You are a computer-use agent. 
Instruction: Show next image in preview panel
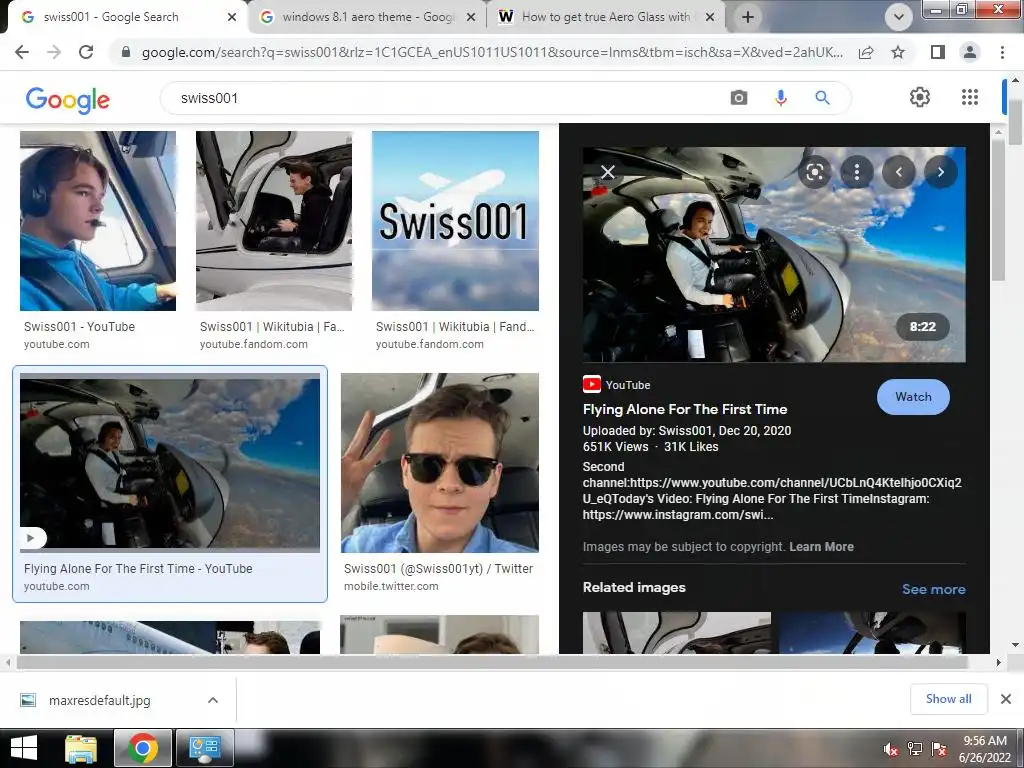click(940, 172)
